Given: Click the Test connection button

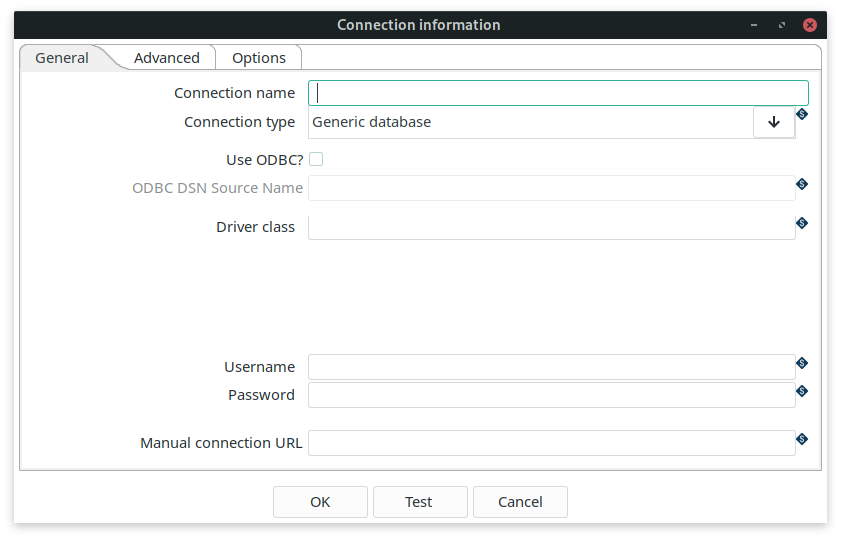Looking at the screenshot, I should coord(419,502).
